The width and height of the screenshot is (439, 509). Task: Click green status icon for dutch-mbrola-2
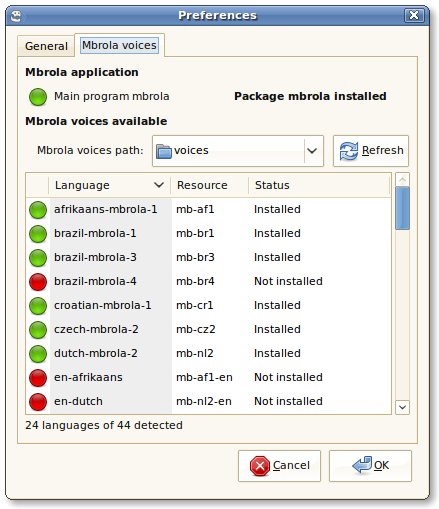coord(38,354)
